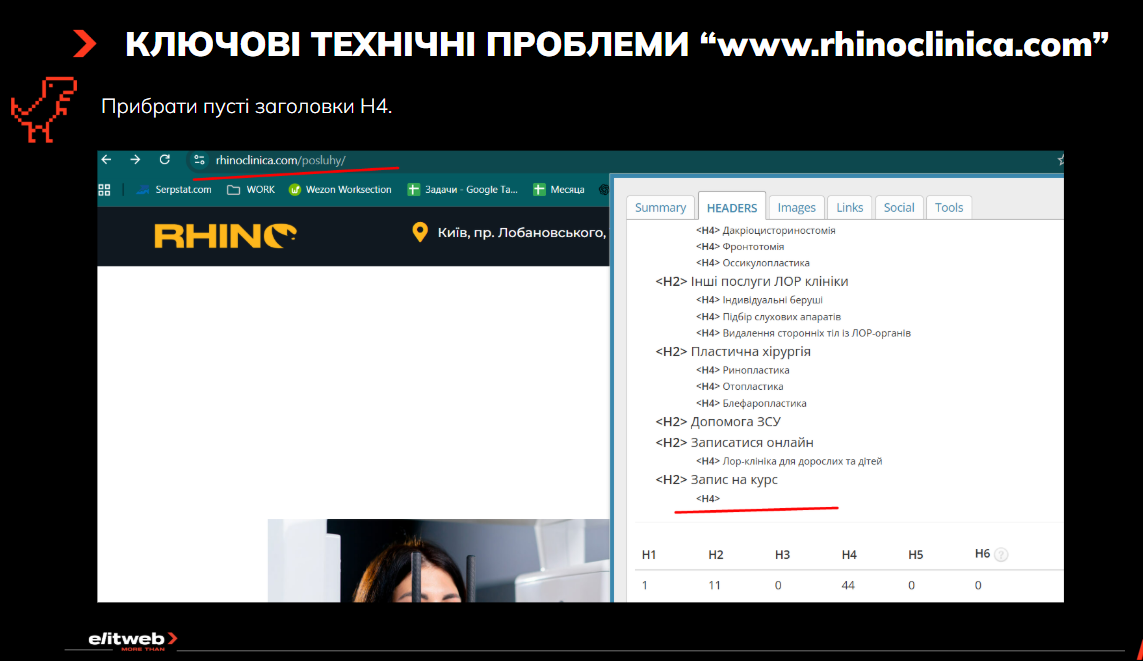Select the Social tab
Image resolution: width=1143 pixels, height=661 pixels.
(x=899, y=208)
